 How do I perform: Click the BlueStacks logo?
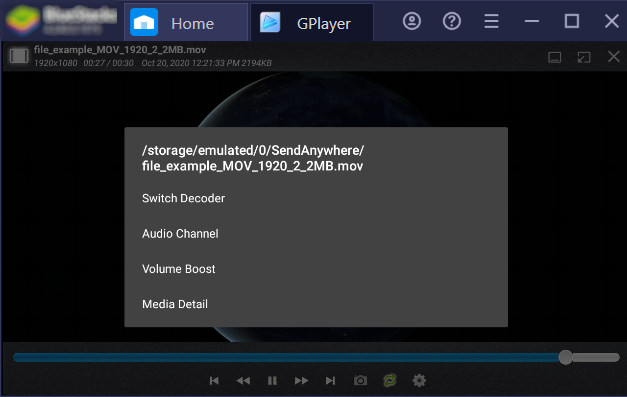pos(23,20)
